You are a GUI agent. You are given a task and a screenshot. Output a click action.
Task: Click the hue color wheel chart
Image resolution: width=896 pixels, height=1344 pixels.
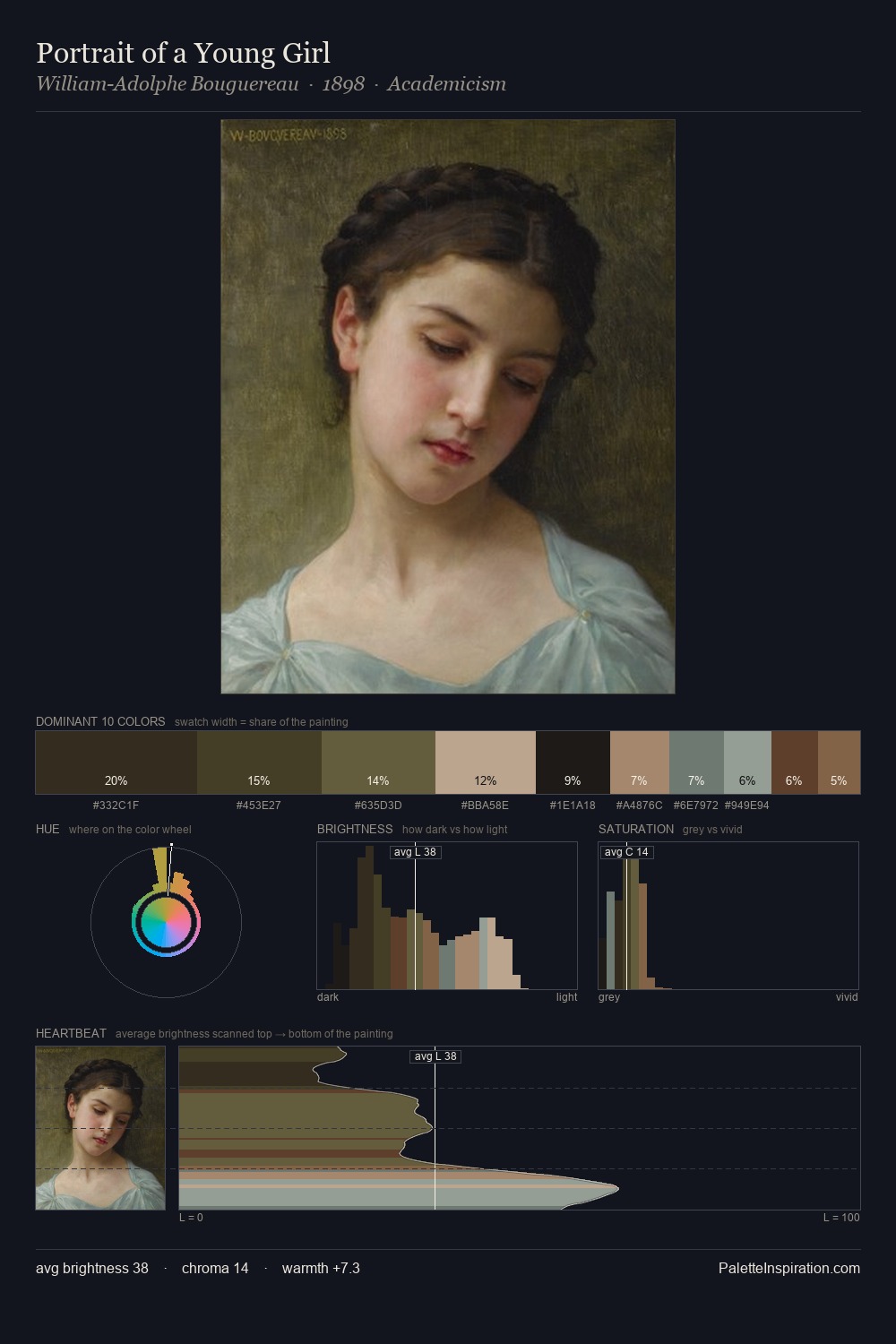tap(166, 921)
